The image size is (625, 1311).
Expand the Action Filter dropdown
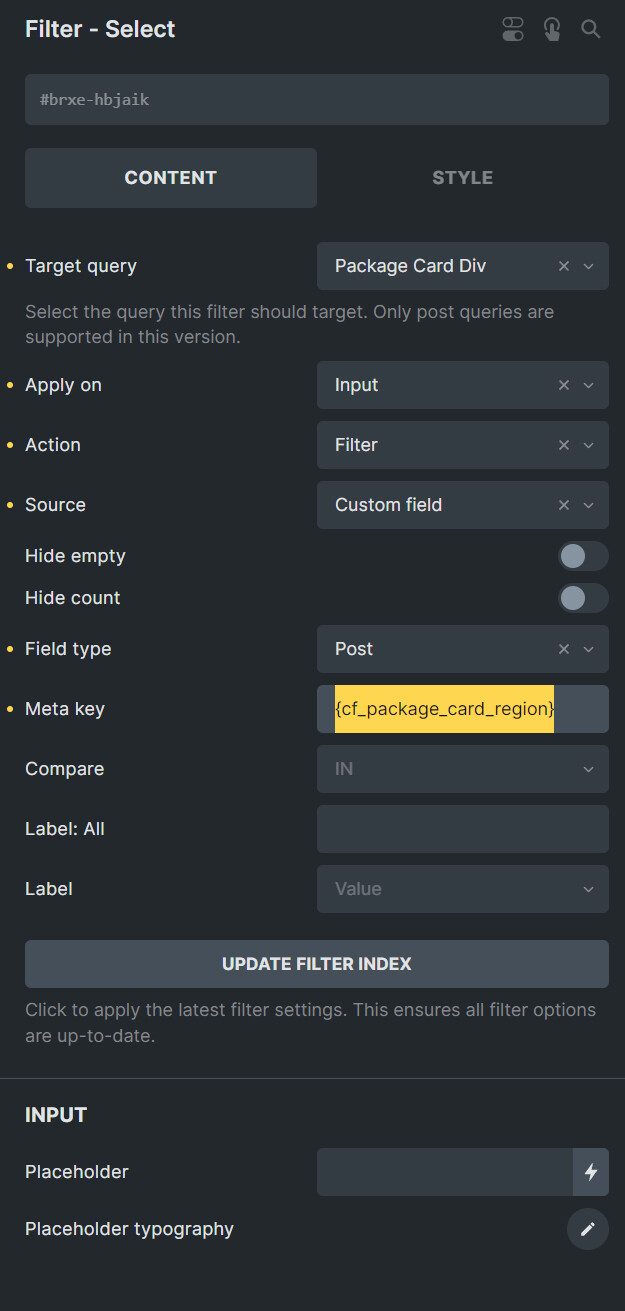(x=589, y=445)
